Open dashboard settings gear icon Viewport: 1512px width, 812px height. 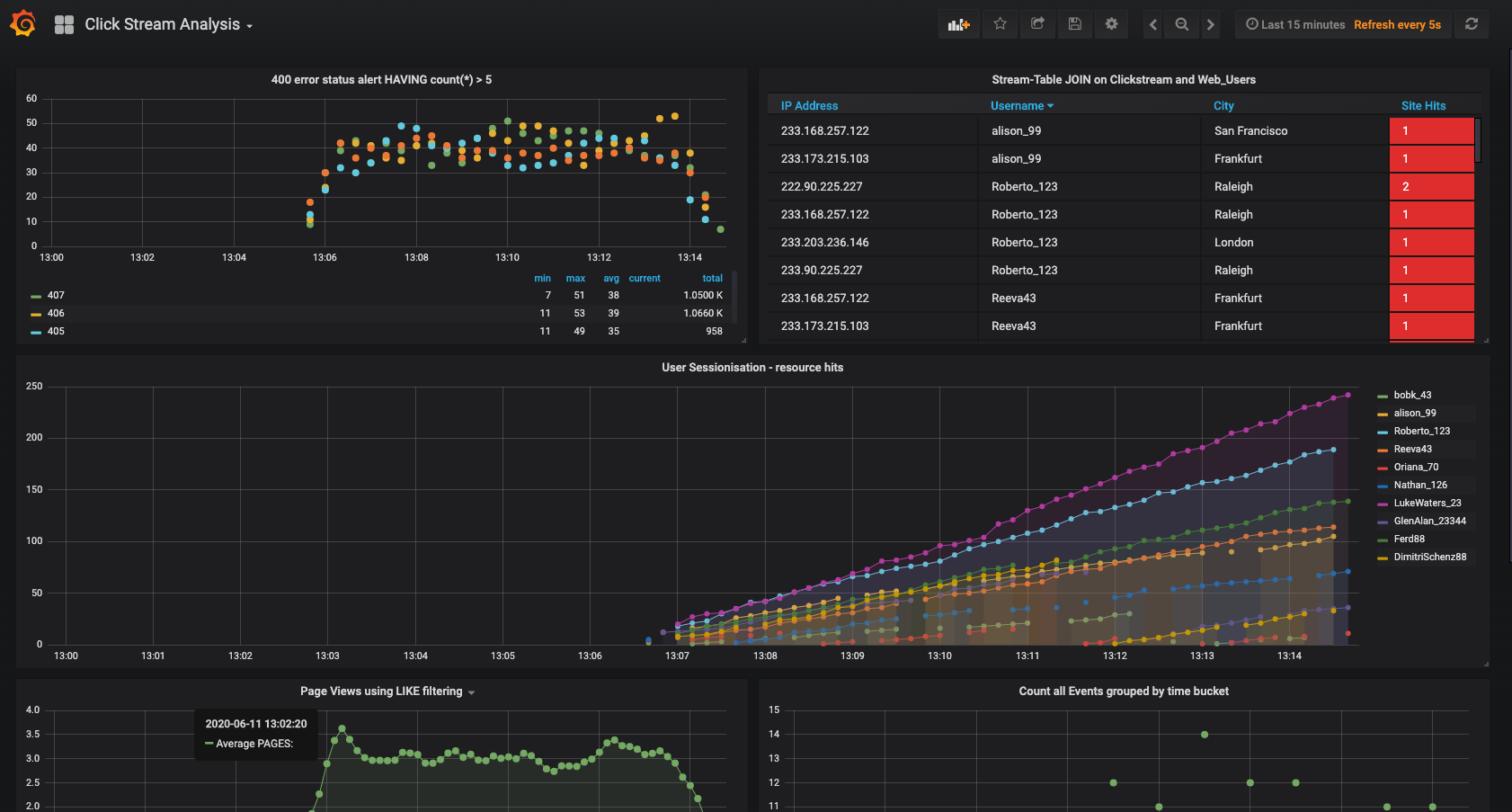click(x=1111, y=24)
